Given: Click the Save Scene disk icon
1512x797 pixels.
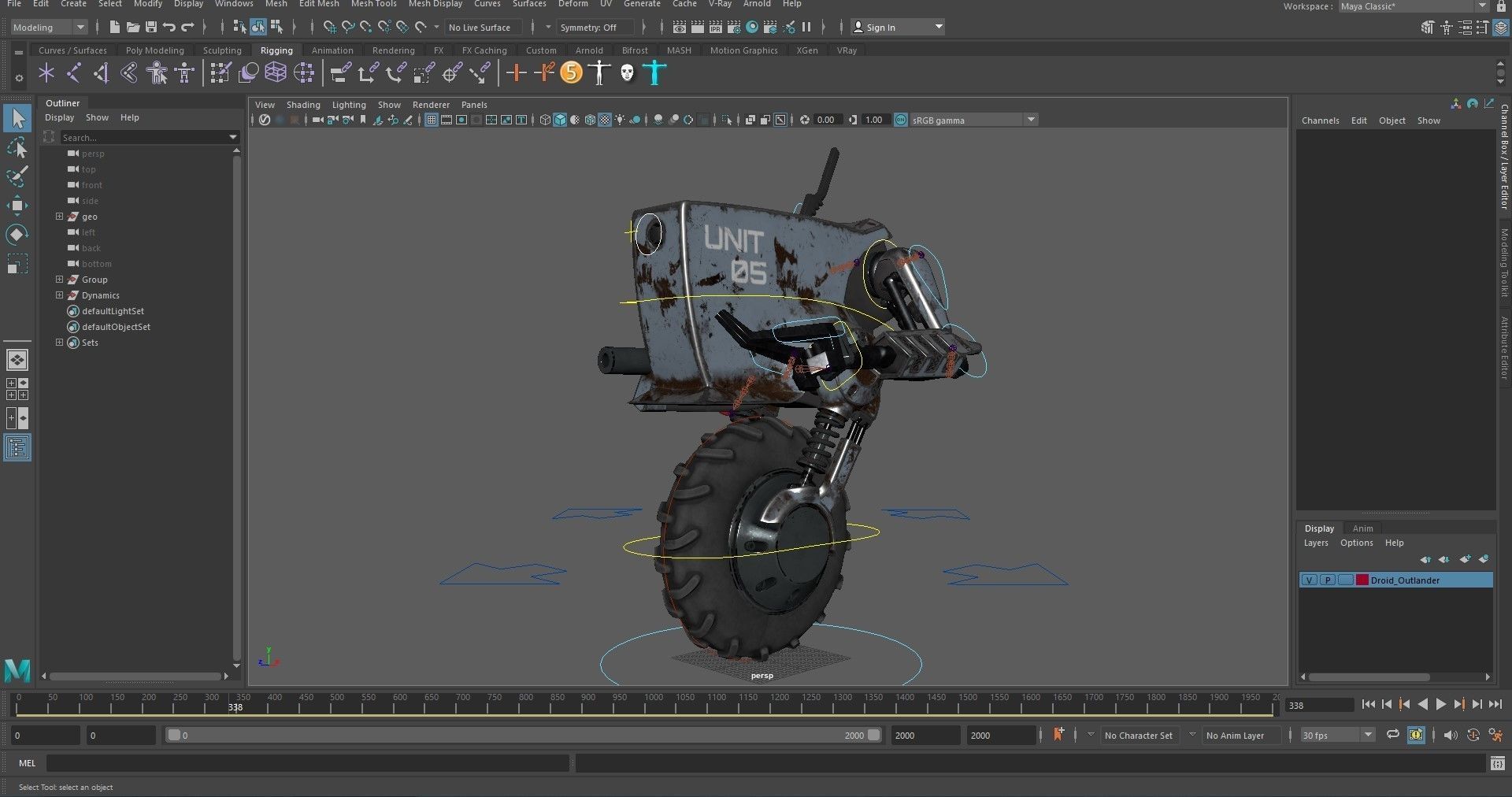Looking at the screenshot, I should point(151,27).
